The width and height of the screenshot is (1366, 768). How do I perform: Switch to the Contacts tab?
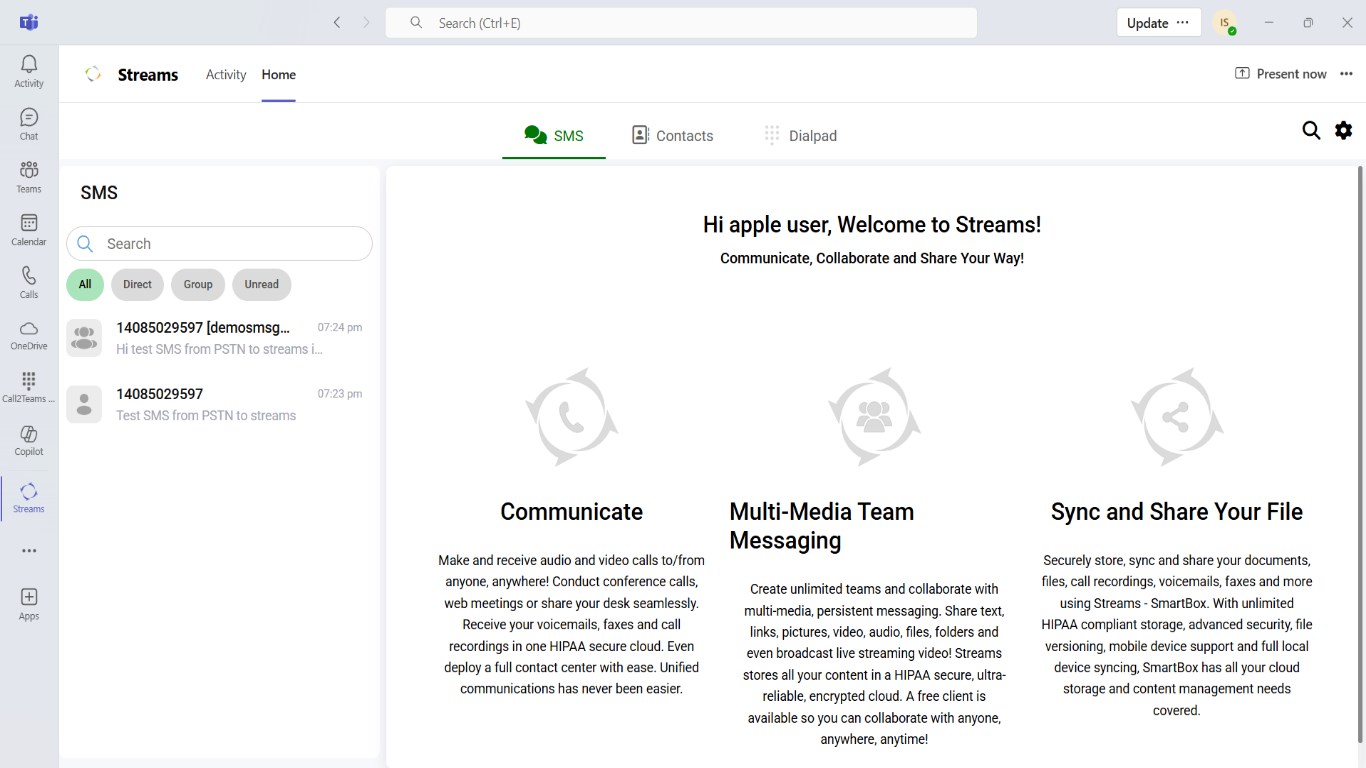point(672,136)
